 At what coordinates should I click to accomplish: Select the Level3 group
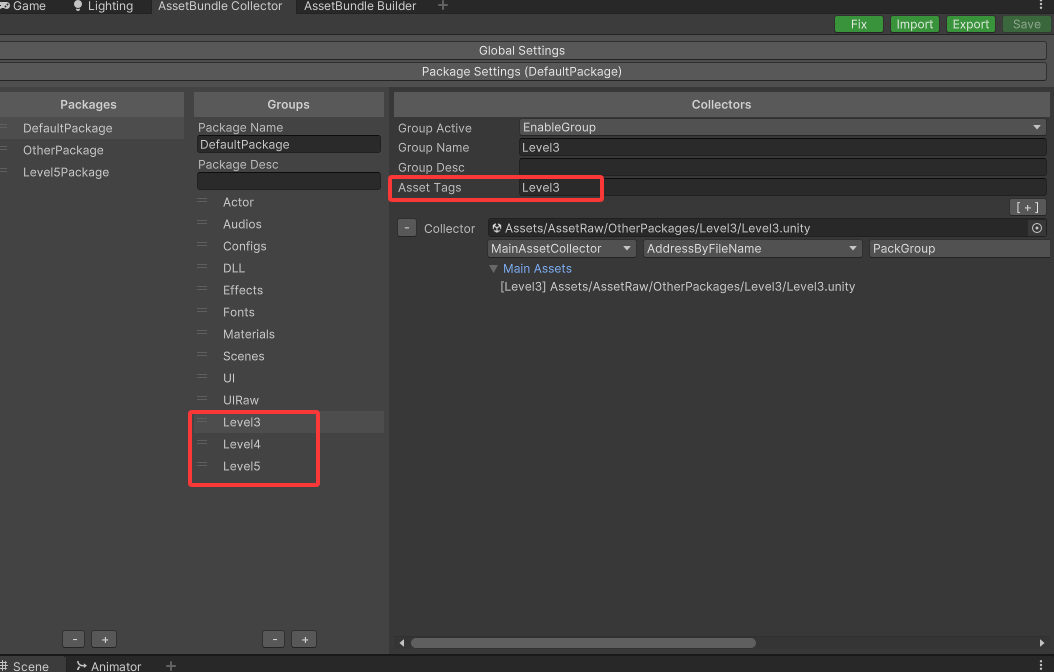coord(289,422)
